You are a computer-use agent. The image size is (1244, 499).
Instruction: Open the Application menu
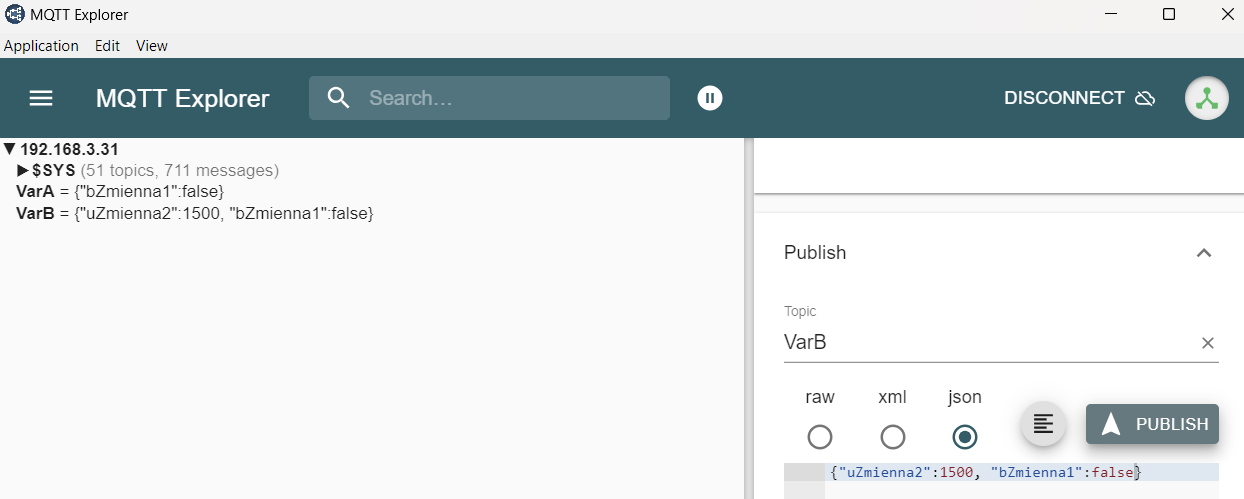click(x=41, y=46)
